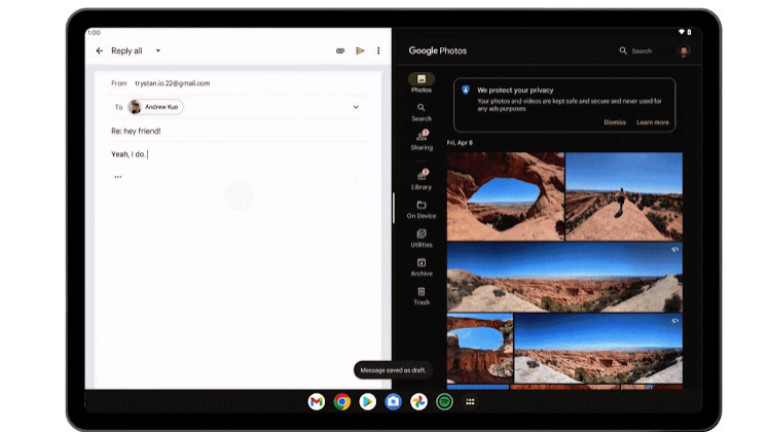Open Gmail compose three-dot overflow menu

(378, 51)
